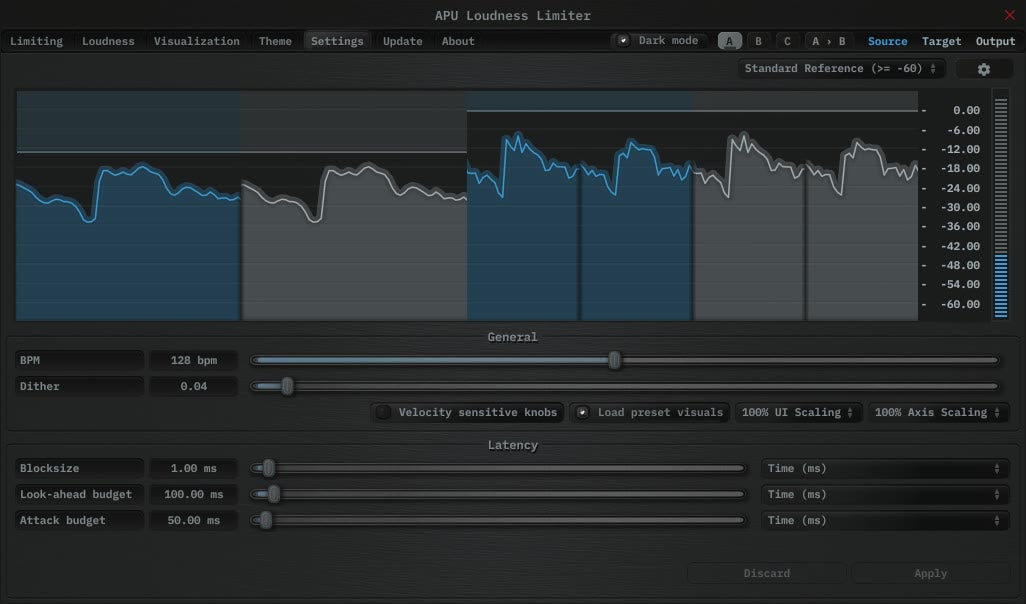Image resolution: width=1026 pixels, height=604 pixels.
Task: Click the Attack budget label
Action: coord(79,521)
